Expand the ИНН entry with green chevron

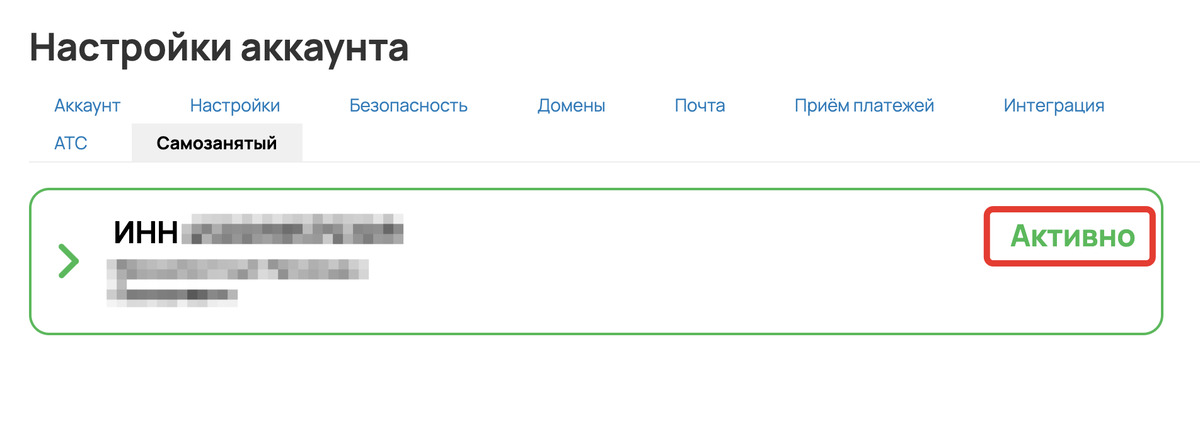(x=68, y=261)
